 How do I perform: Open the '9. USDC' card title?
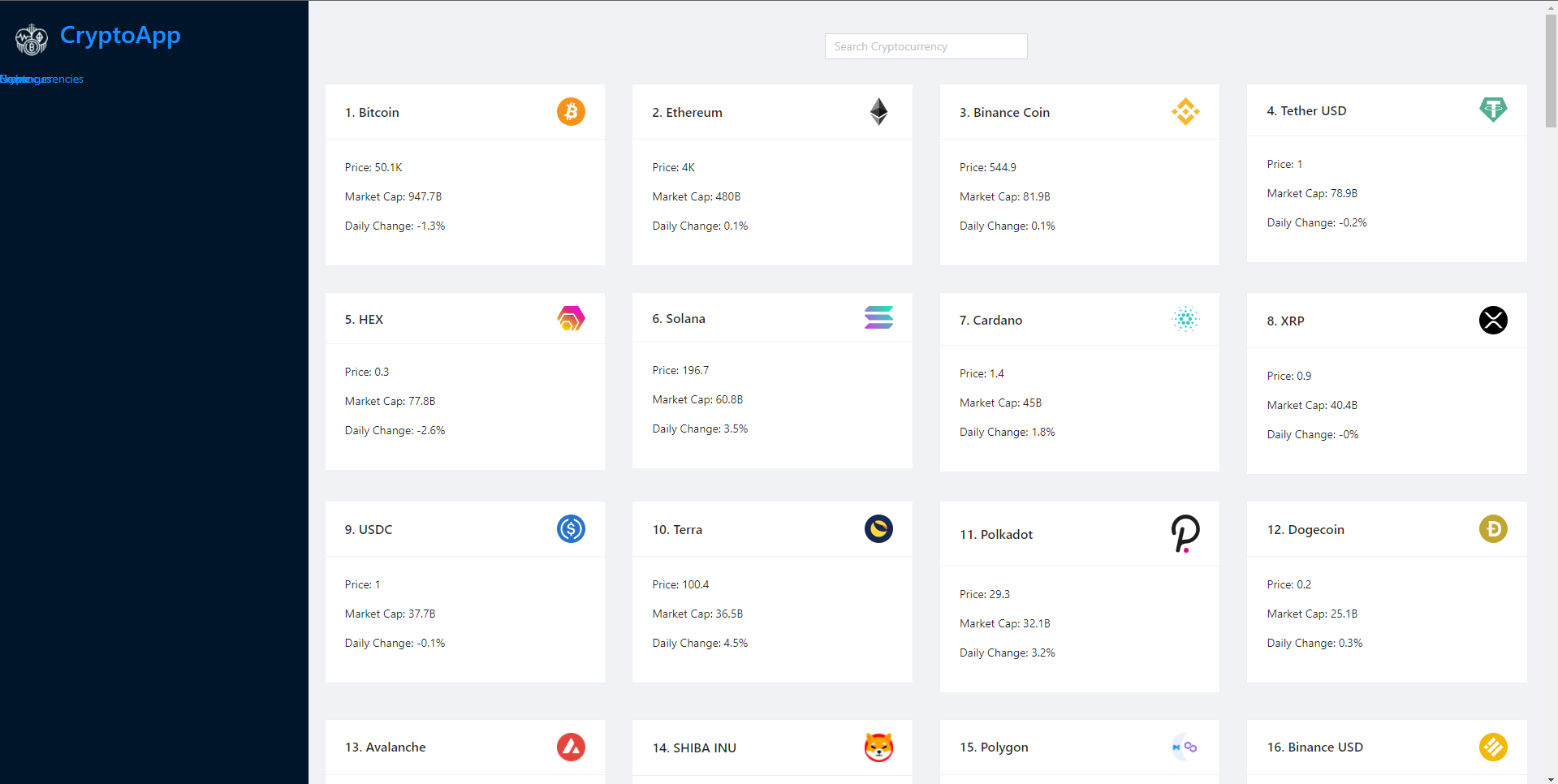pyautogui.click(x=369, y=529)
